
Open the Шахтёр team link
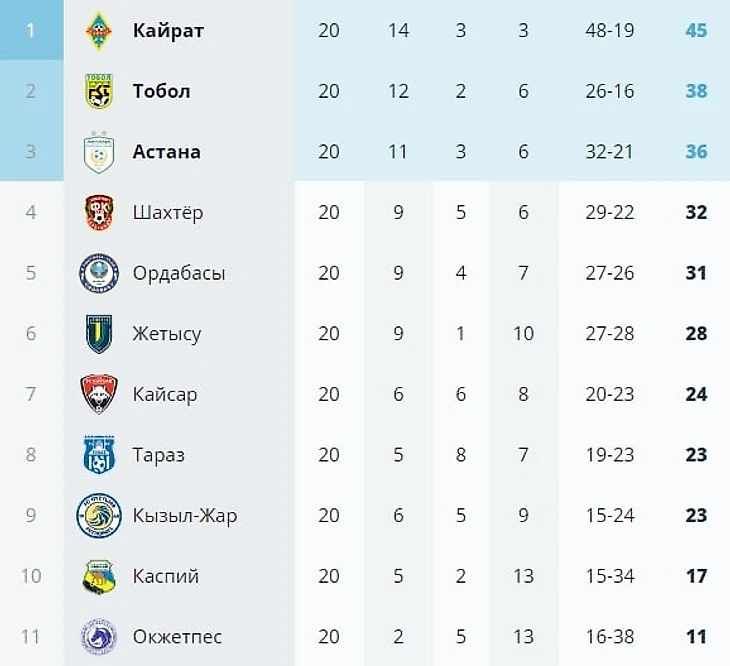point(167,213)
